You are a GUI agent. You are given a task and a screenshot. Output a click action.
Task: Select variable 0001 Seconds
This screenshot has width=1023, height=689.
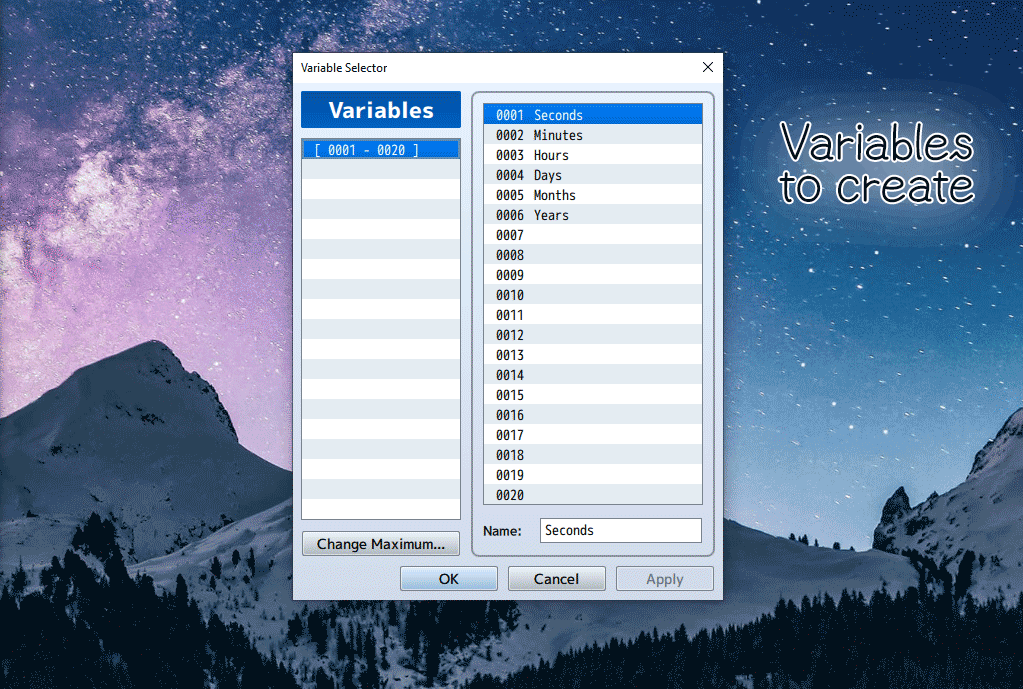tap(592, 114)
